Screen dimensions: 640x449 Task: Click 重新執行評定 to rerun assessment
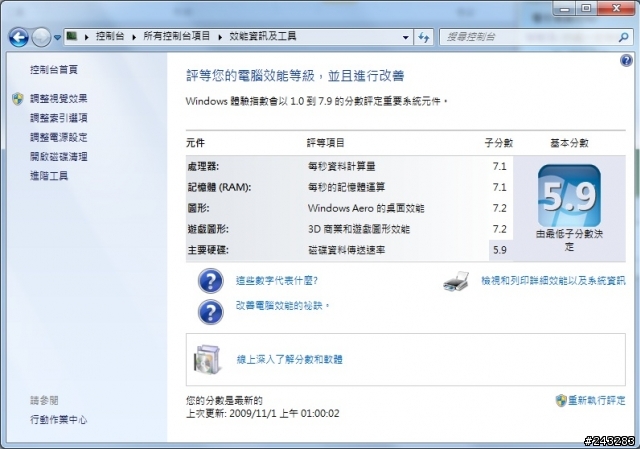point(597,400)
